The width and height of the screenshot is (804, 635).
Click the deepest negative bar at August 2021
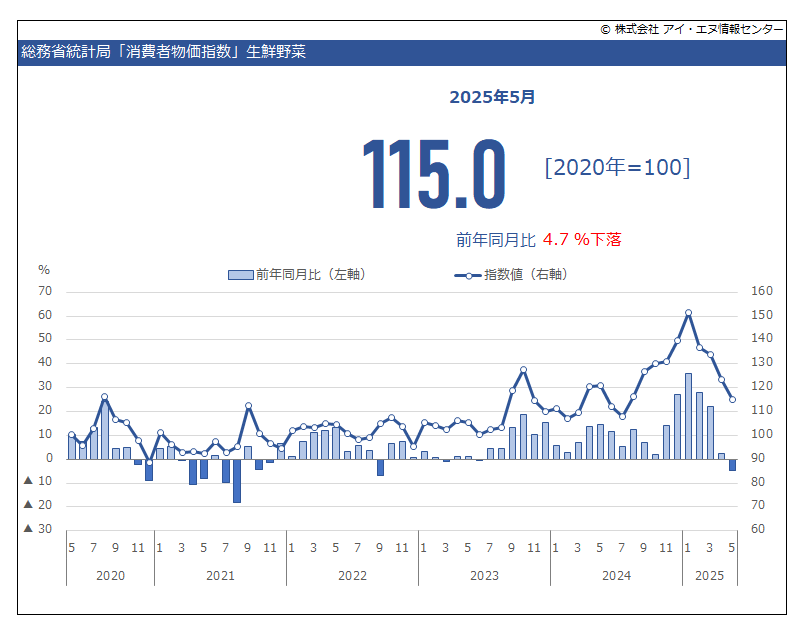coord(237,481)
